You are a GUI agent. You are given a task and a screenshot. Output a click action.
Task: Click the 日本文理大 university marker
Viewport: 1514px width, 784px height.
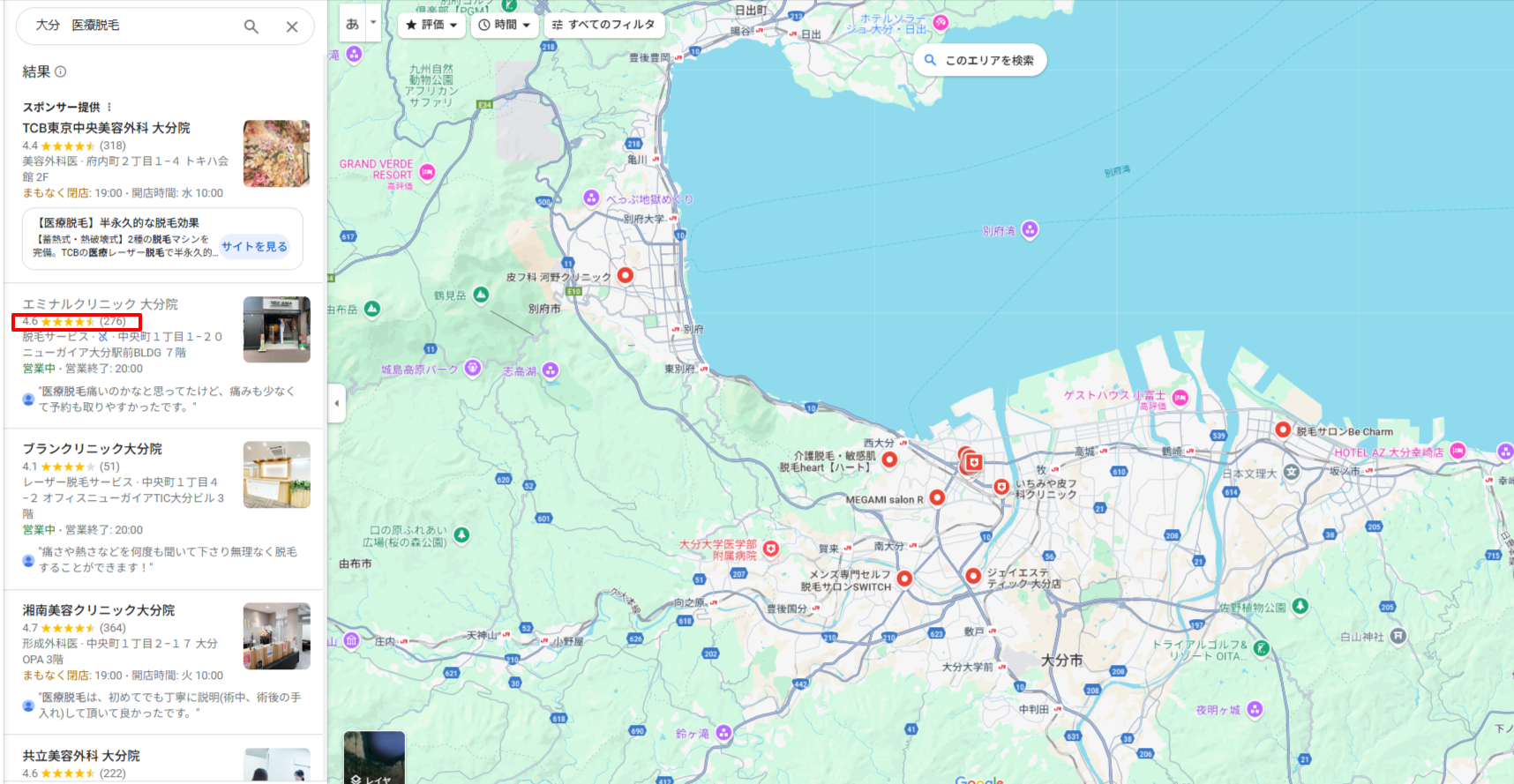1292,472
